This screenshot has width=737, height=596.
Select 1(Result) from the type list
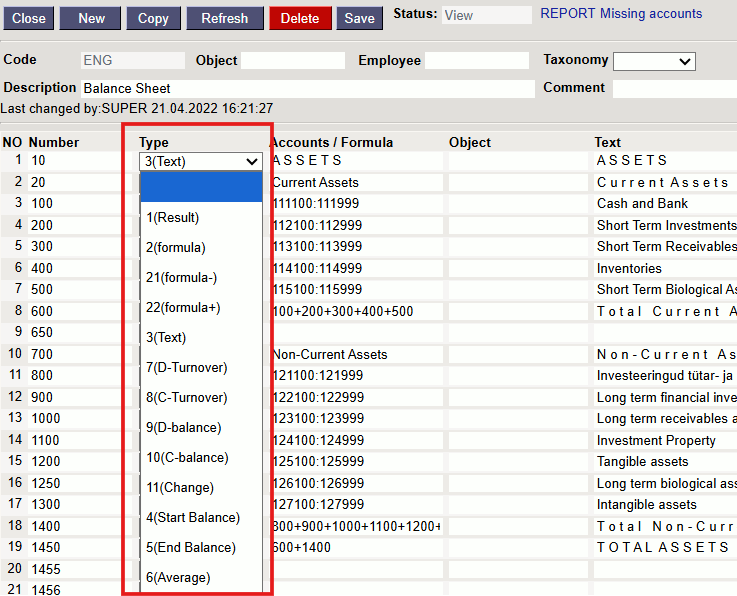click(x=173, y=218)
